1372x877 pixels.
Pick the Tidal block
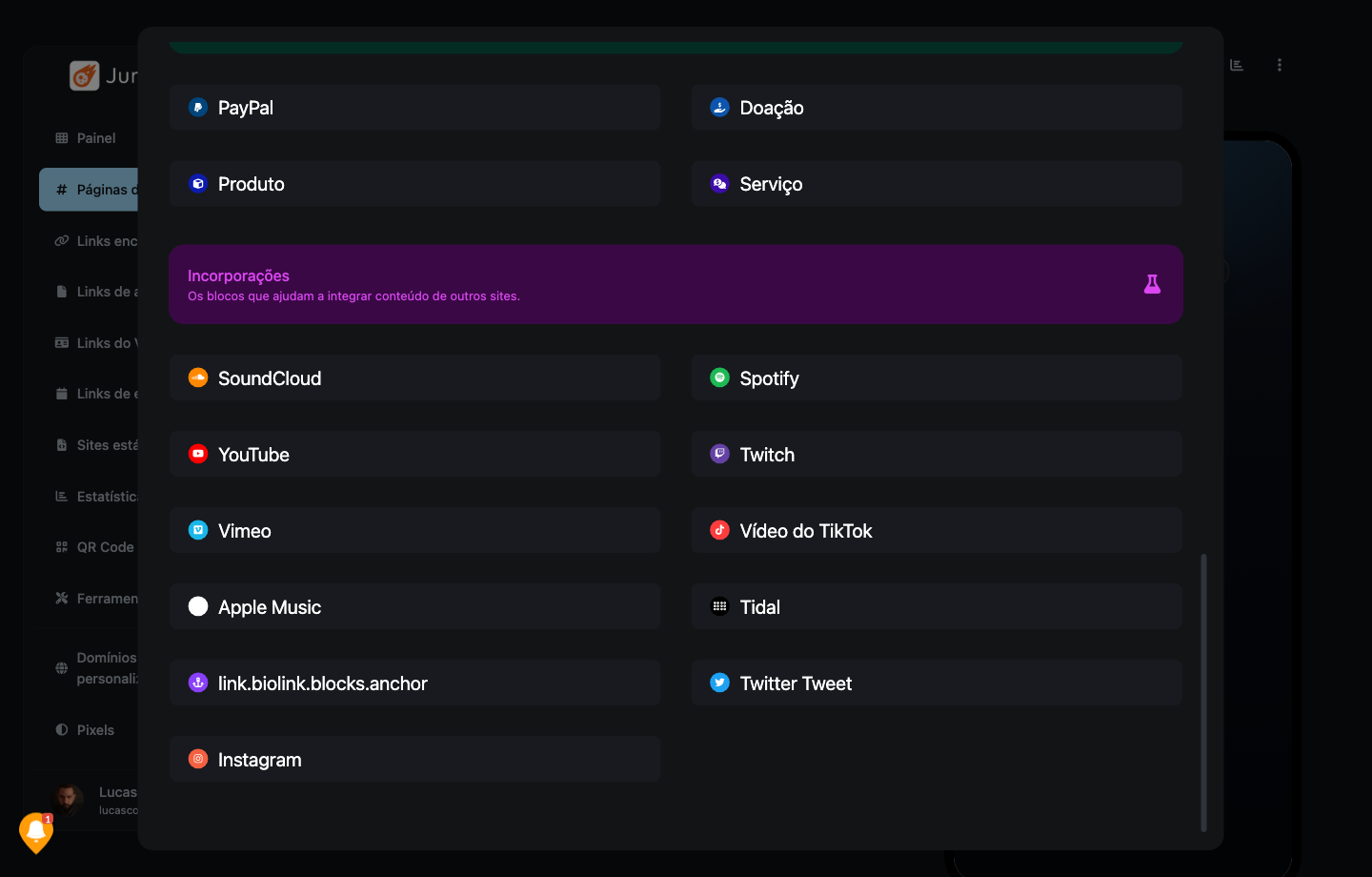click(x=937, y=607)
